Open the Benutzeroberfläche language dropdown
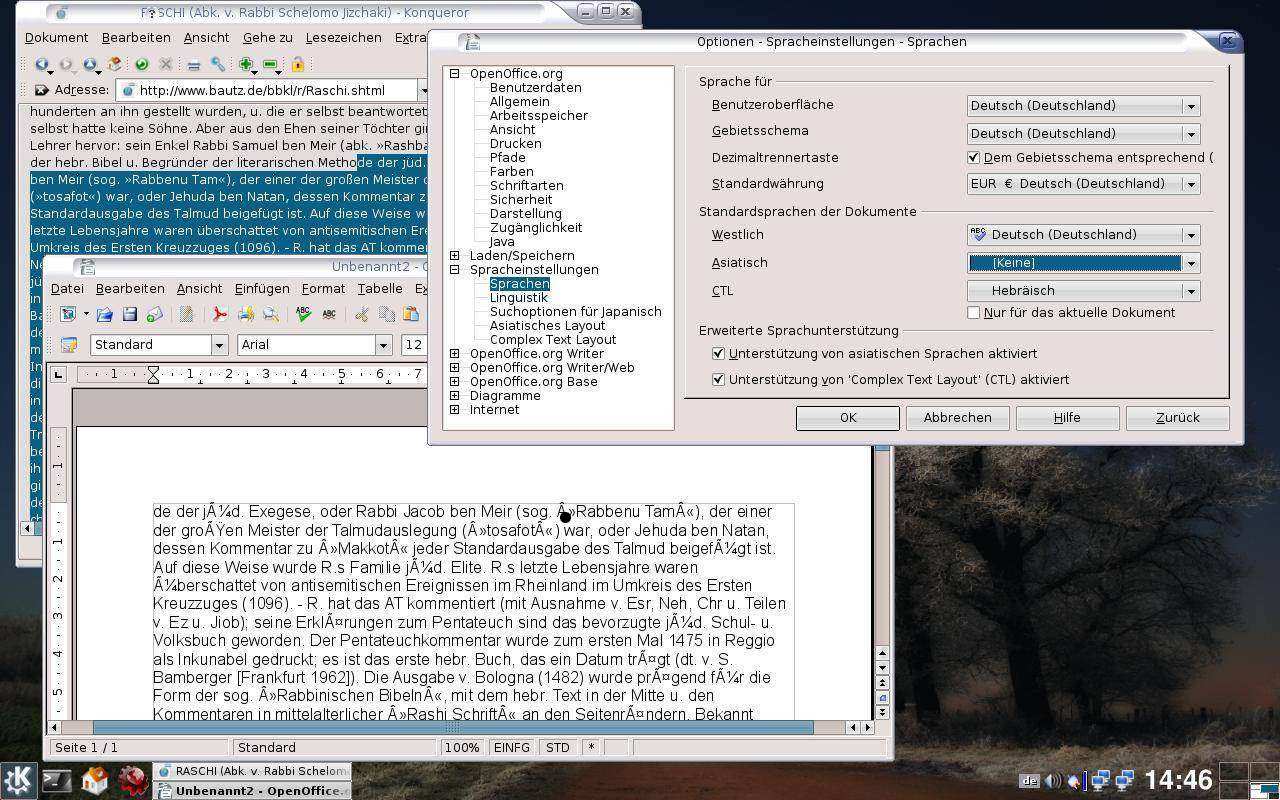 1191,105
